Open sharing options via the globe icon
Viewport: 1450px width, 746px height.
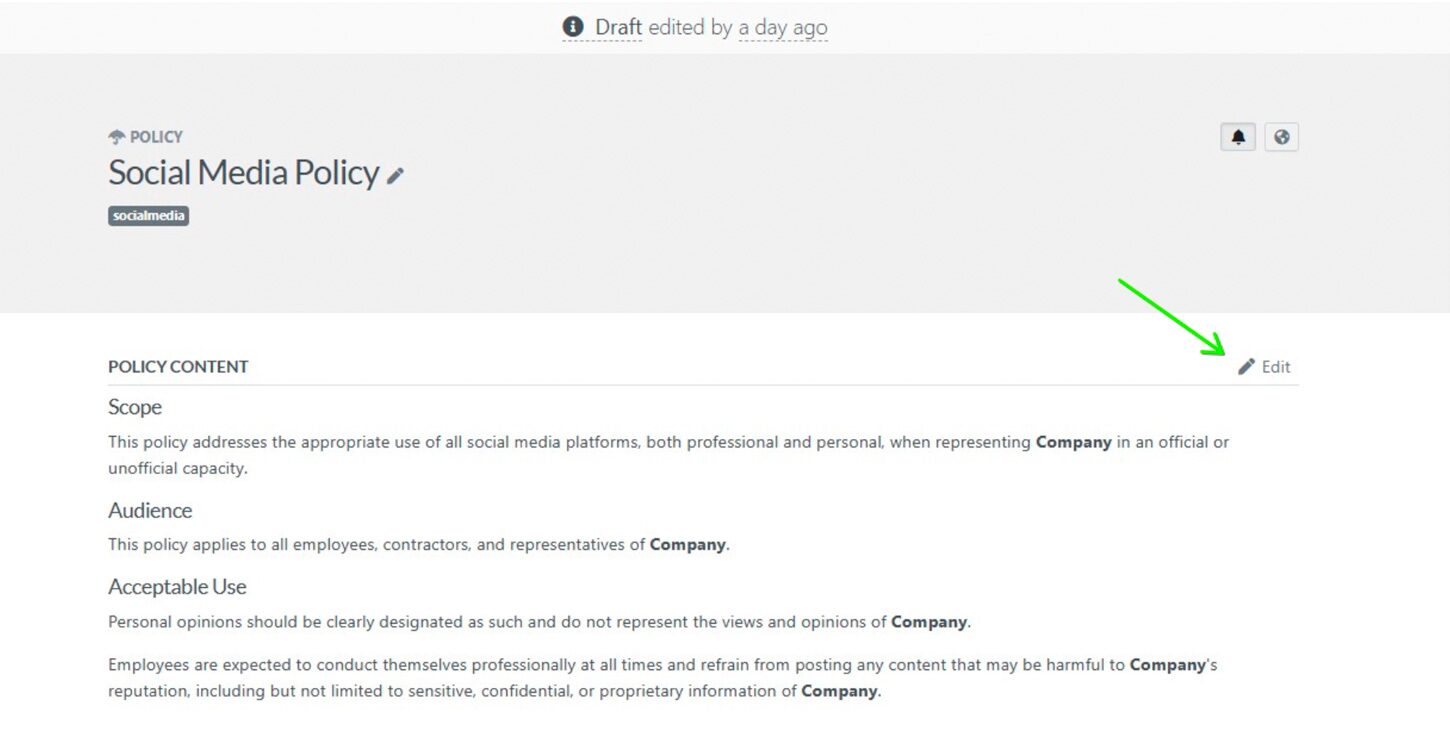point(1282,137)
